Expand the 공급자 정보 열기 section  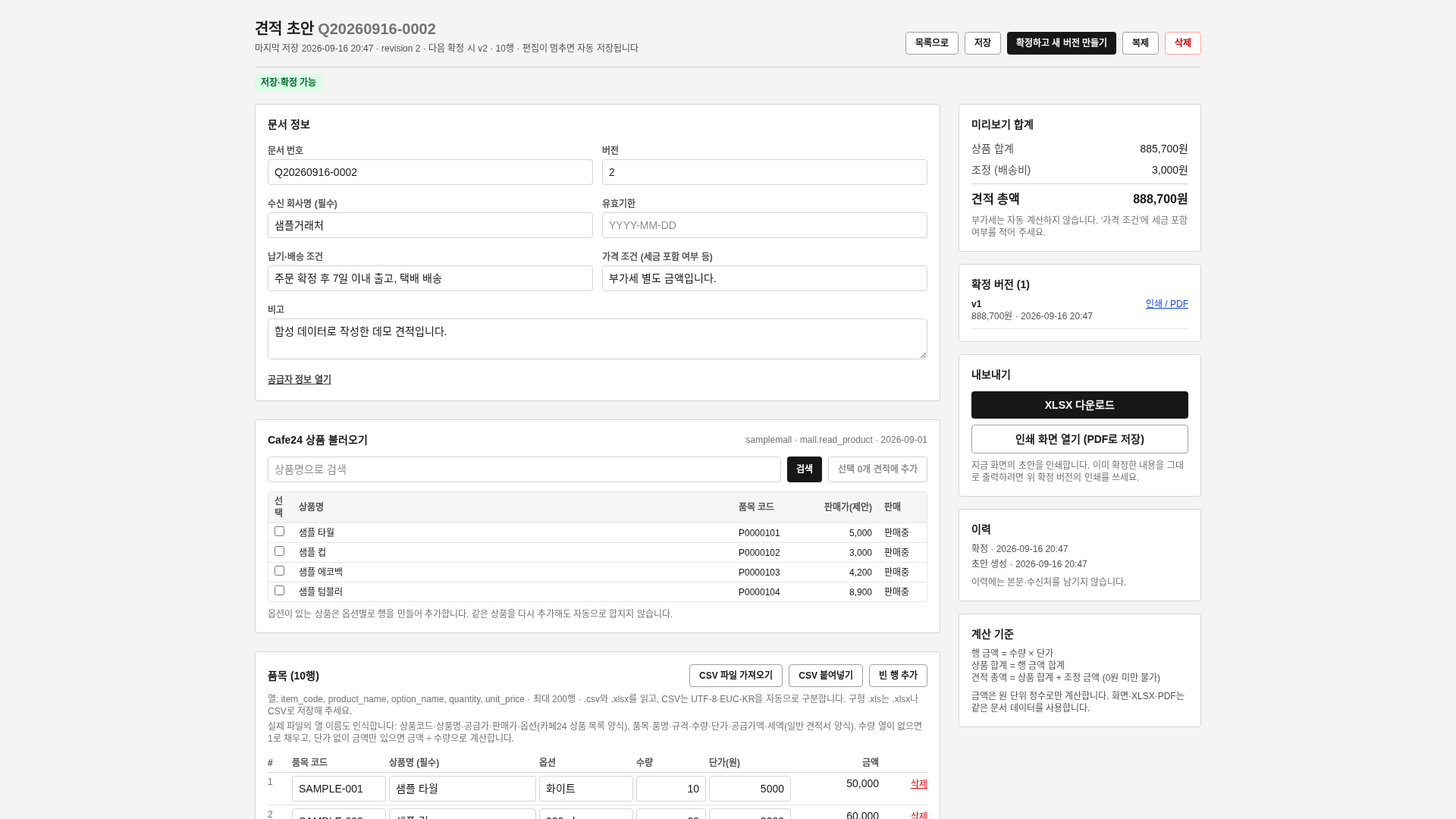(300, 379)
